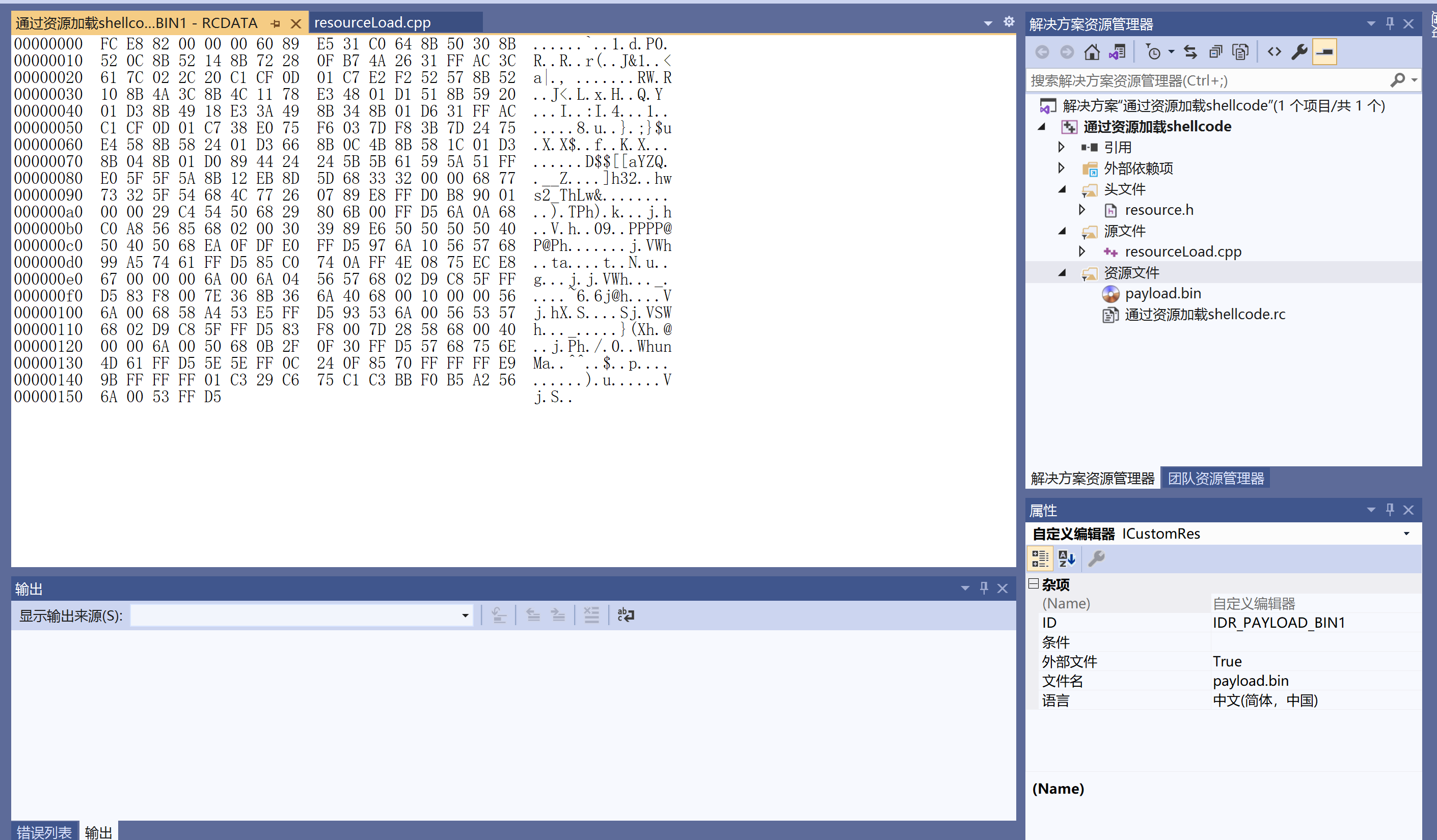Viewport: 1437px width, 840px height.
Task: Click the ID value IDR_PAYLOAD_BIN1
Action: pos(1279,623)
